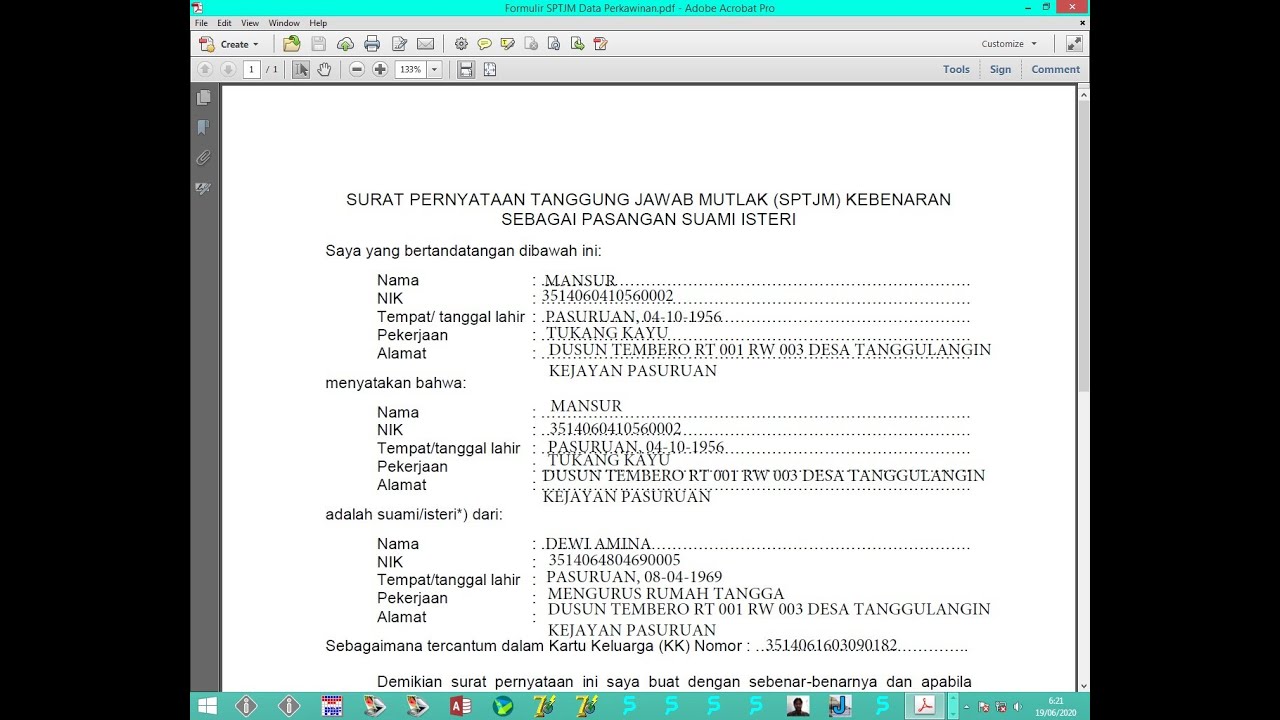
Task: Zoom in with the plus button
Action: 380,69
